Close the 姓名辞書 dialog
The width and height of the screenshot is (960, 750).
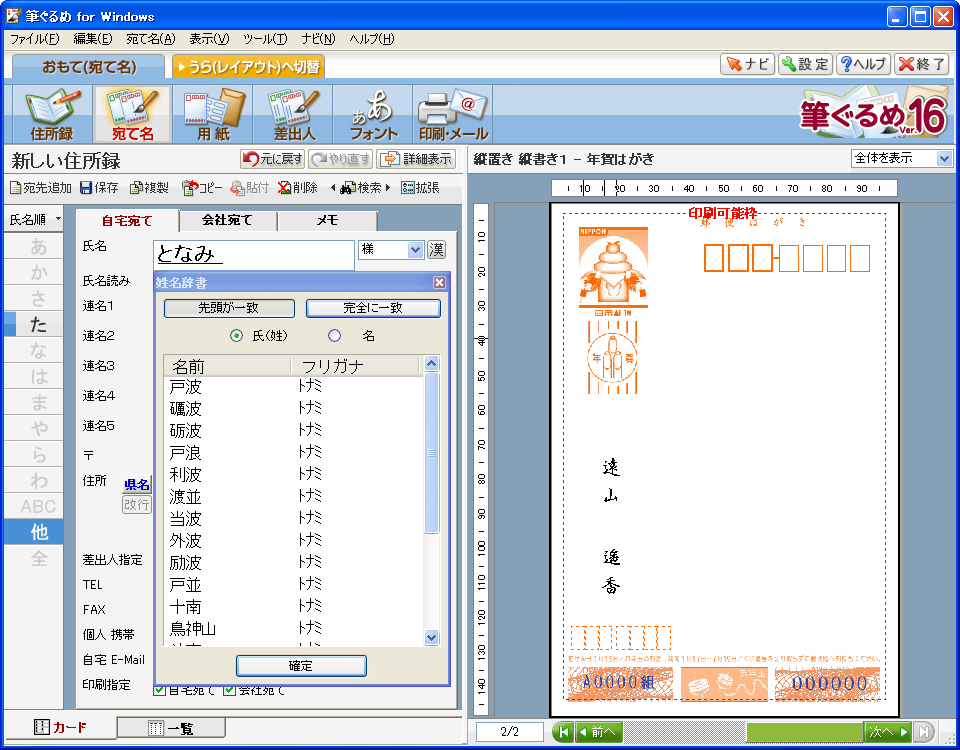click(439, 282)
